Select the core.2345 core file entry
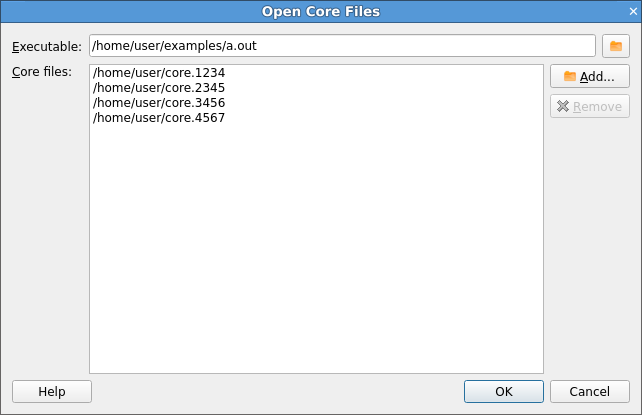 coord(159,88)
